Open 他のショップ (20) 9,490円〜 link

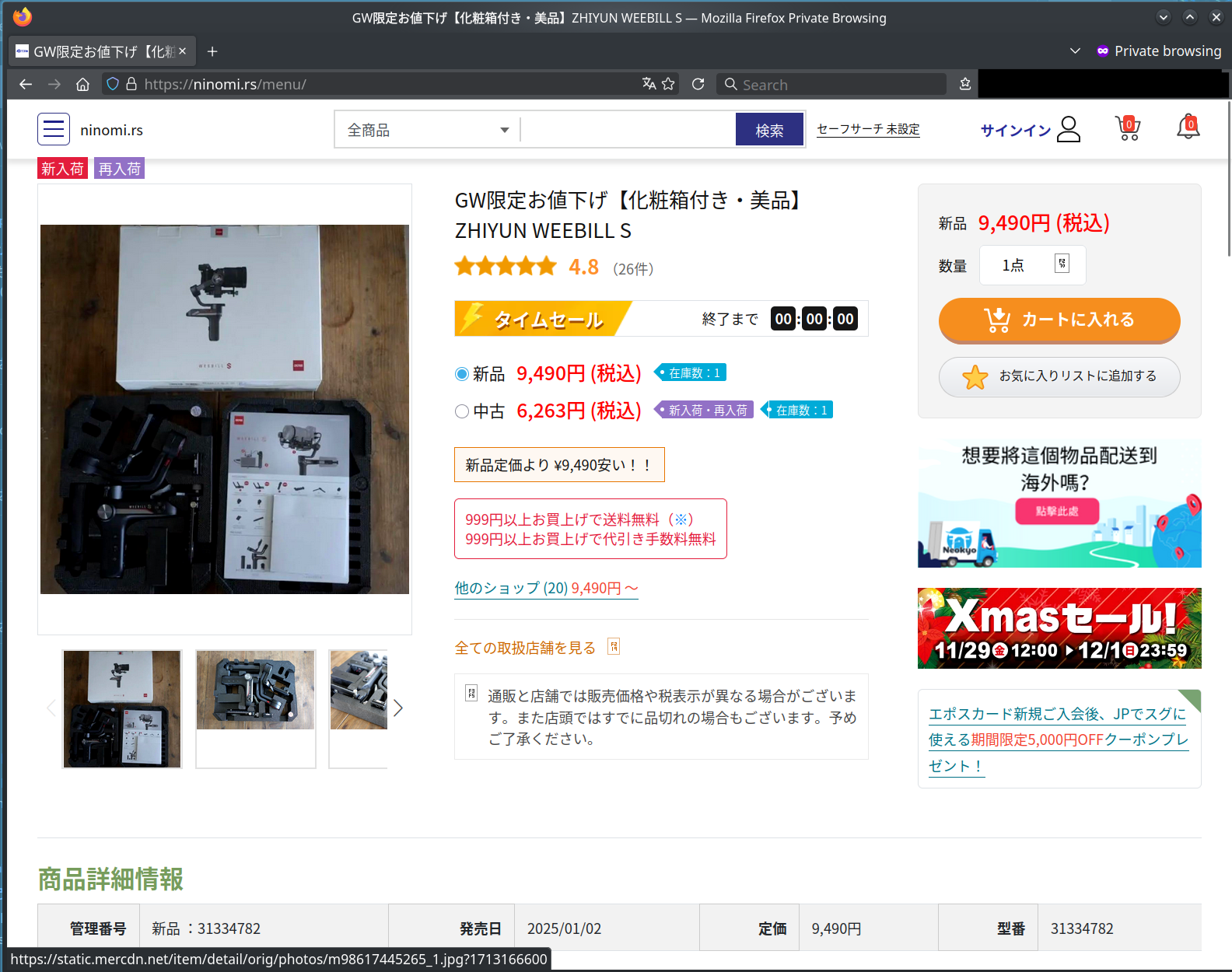pos(546,588)
